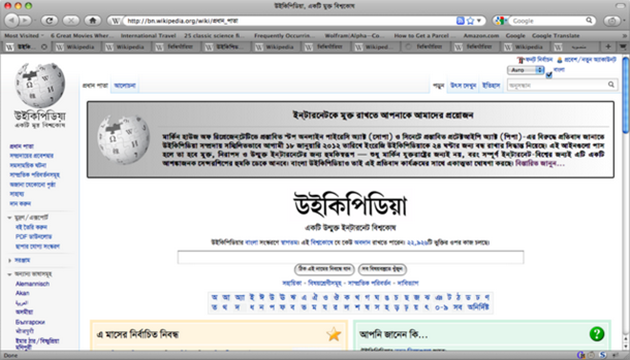The height and width of the screenshot is (360, 630).
Task: Open the Auto font selection dropdown
Action: 526,70
